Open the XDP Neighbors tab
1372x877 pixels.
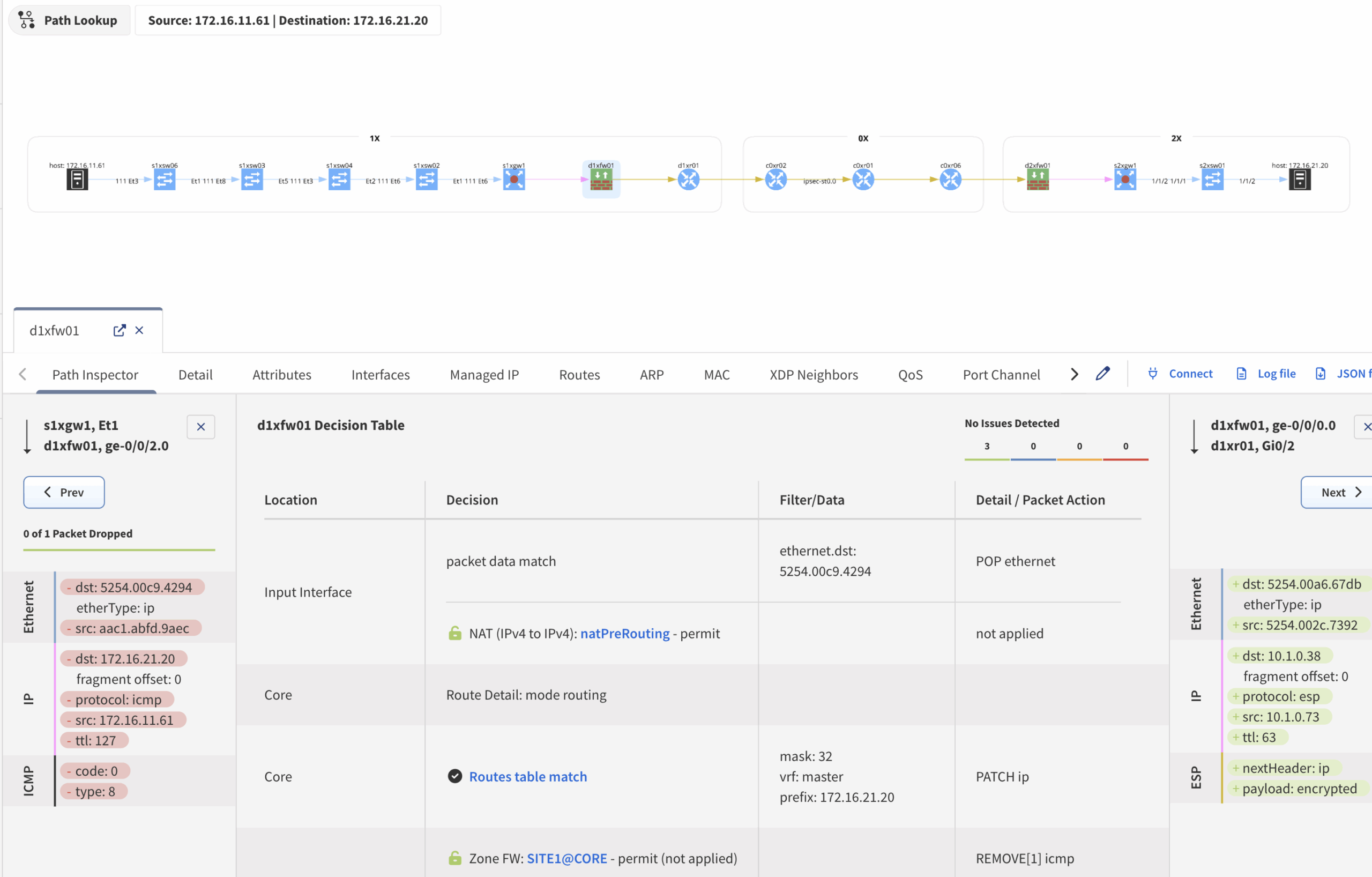(x=813, y=374)
